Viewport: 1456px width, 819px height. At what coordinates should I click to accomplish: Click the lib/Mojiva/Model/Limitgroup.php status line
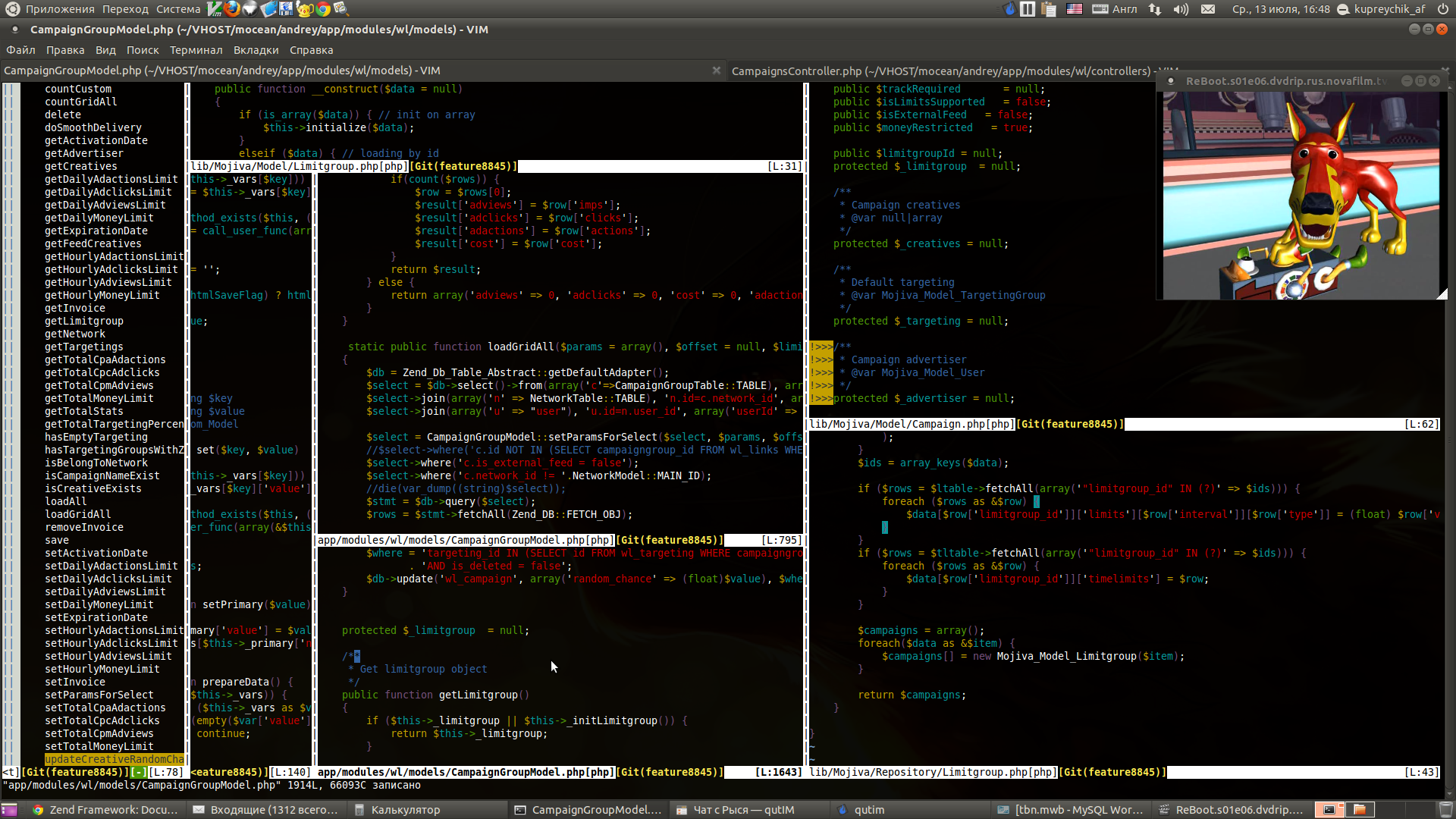[x=496, y=166]
